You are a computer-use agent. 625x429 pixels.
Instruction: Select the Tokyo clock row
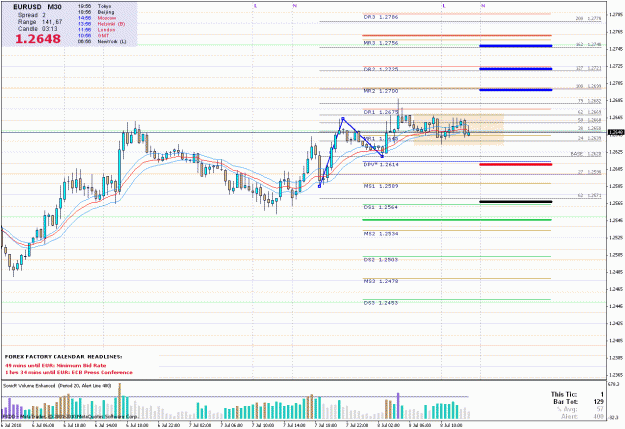95,7
